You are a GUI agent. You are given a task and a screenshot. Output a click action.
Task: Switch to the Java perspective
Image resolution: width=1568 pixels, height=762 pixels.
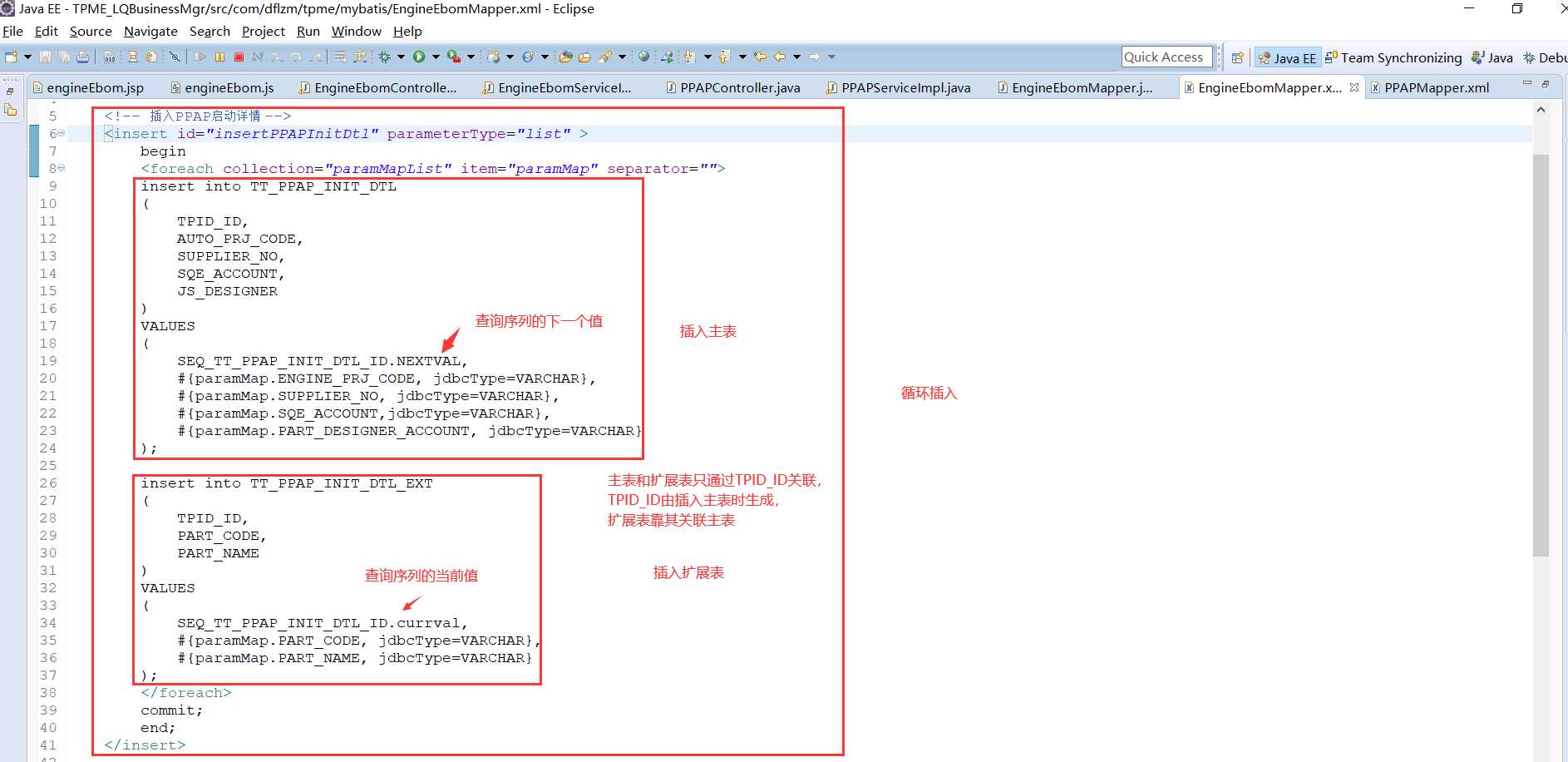1492,57
